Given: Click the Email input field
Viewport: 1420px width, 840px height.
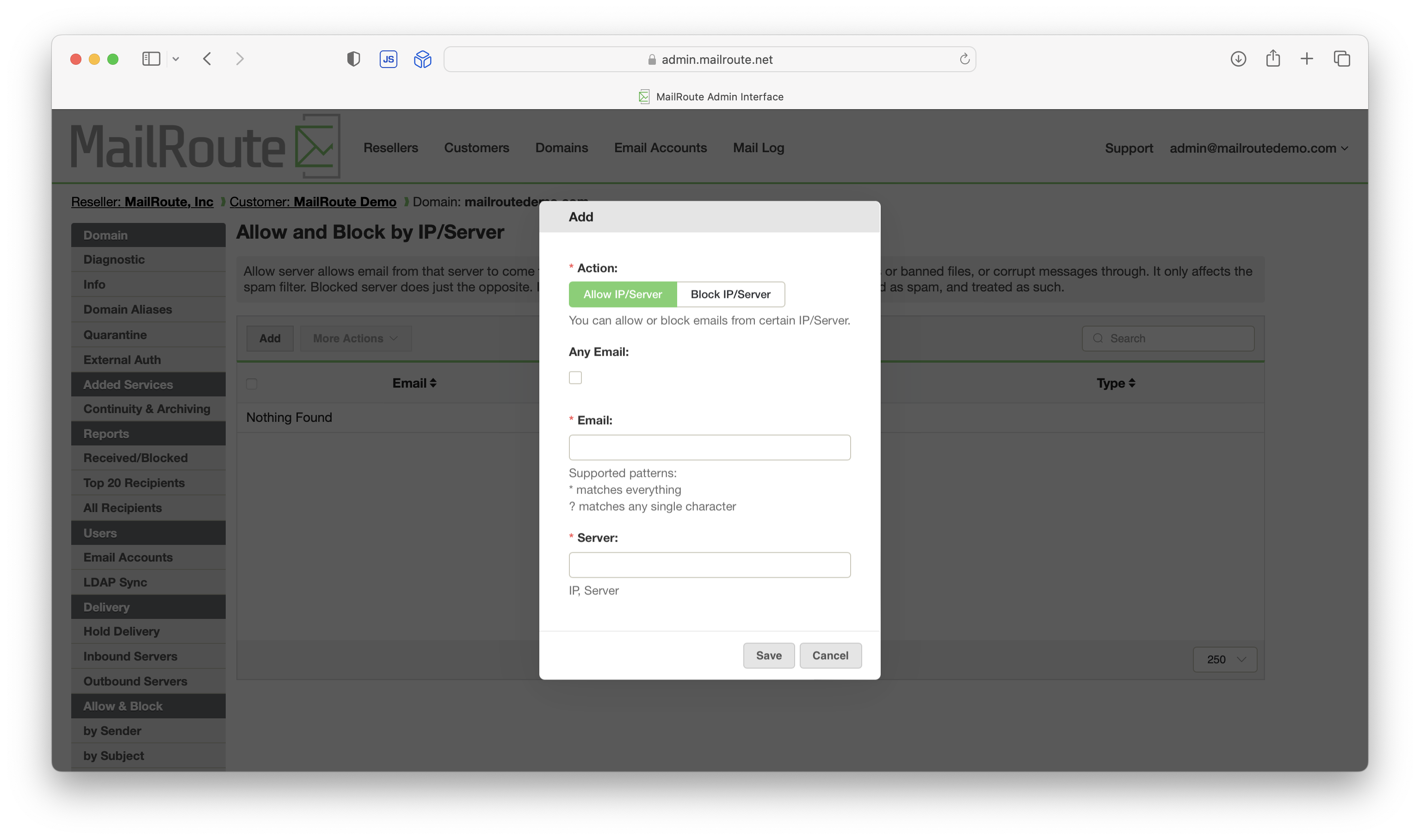Looking at the screenshot, I should (x=709, y=448).
